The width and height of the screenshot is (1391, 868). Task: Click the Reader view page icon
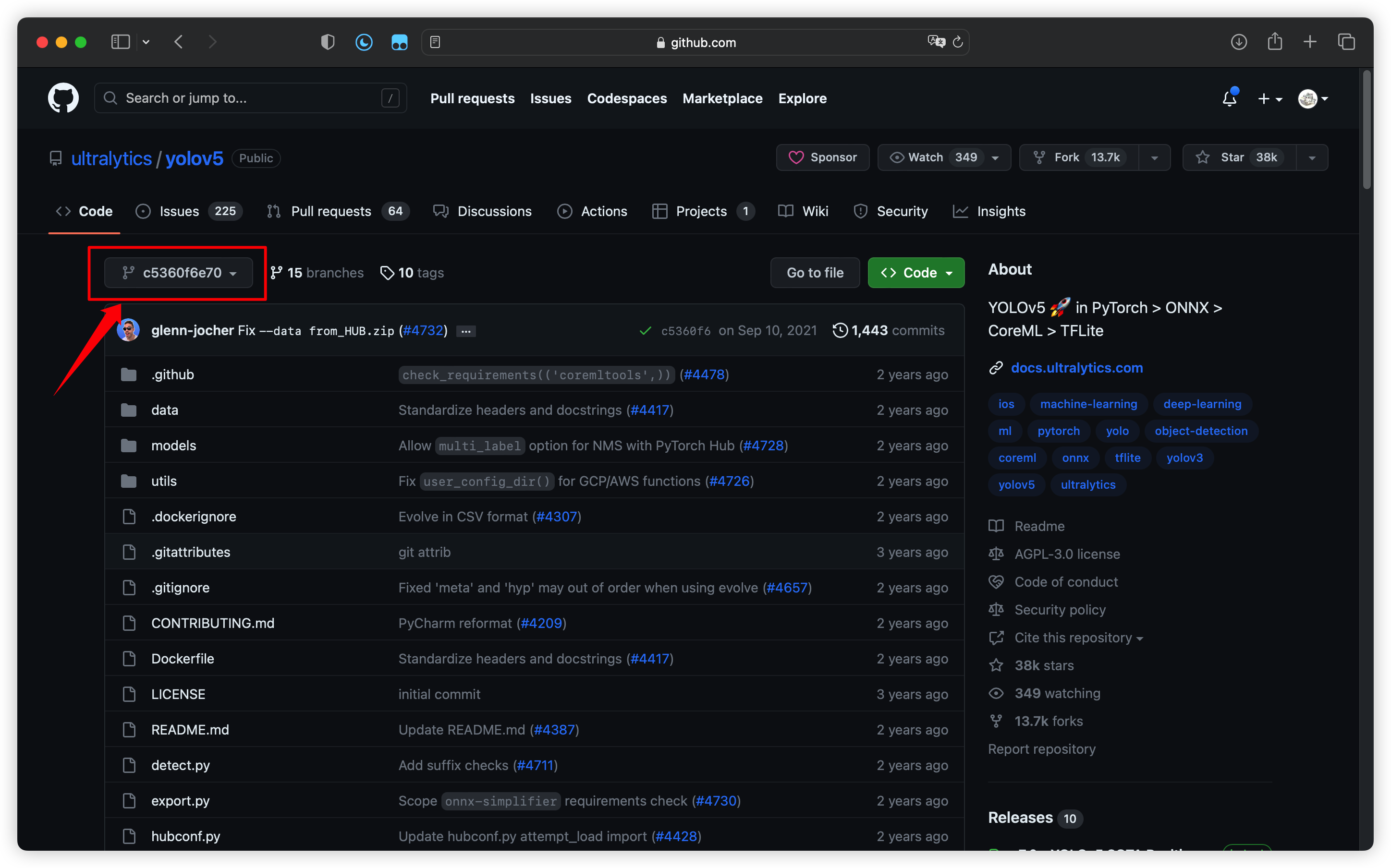[x=435, y=42]
